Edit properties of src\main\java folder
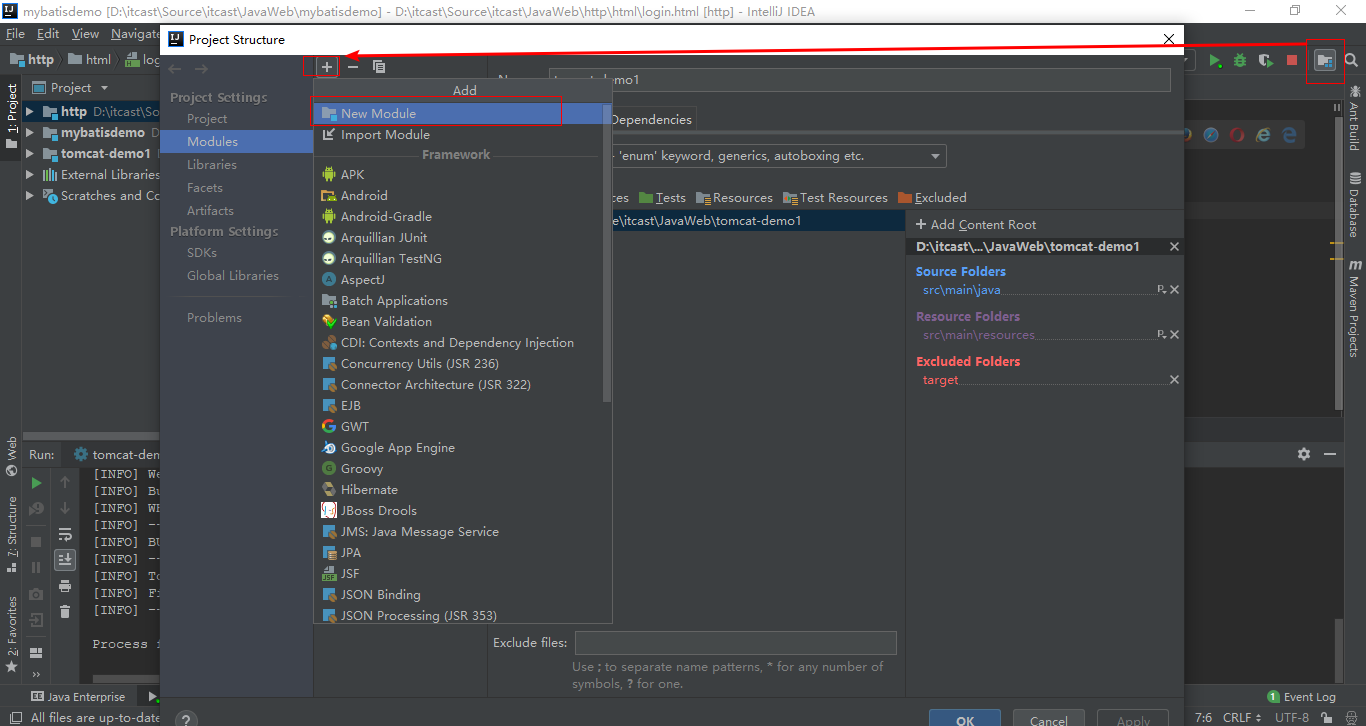Screen dimensions: 1366x726 (x=1161, y=290)
